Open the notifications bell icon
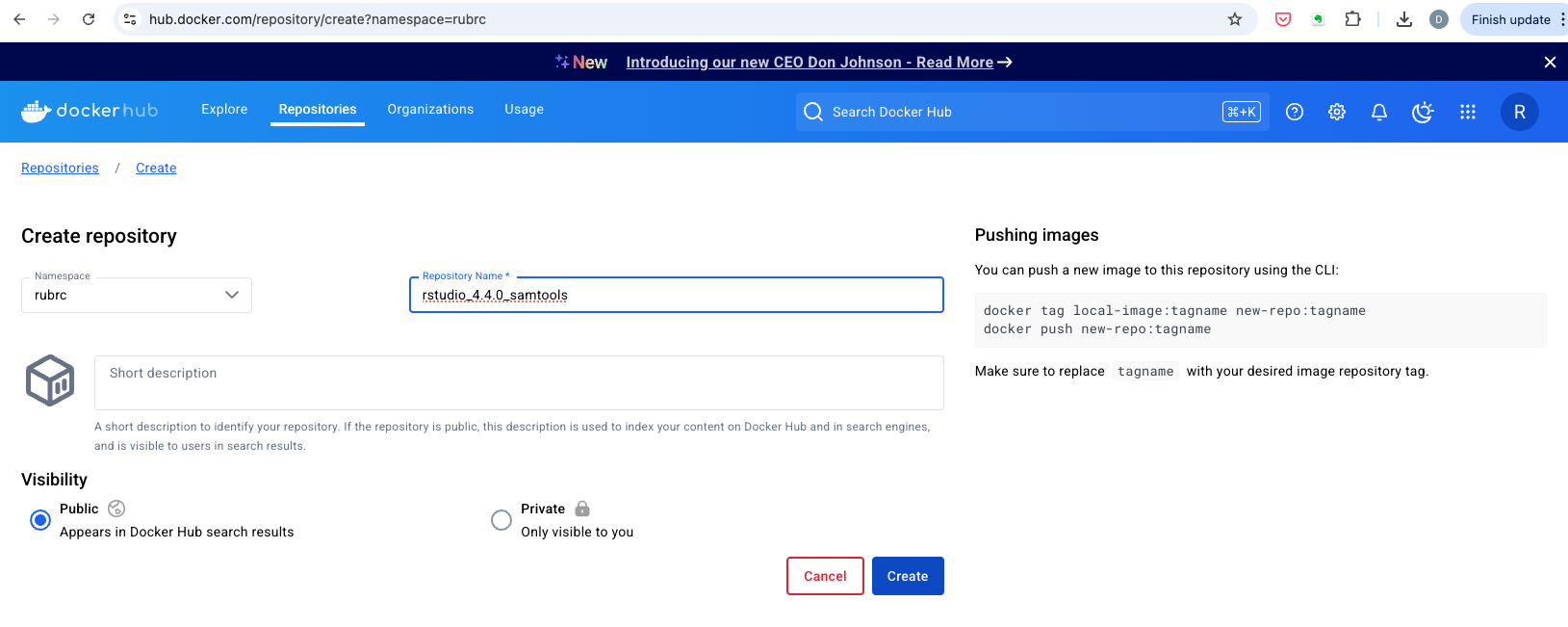 [1379, 112]
